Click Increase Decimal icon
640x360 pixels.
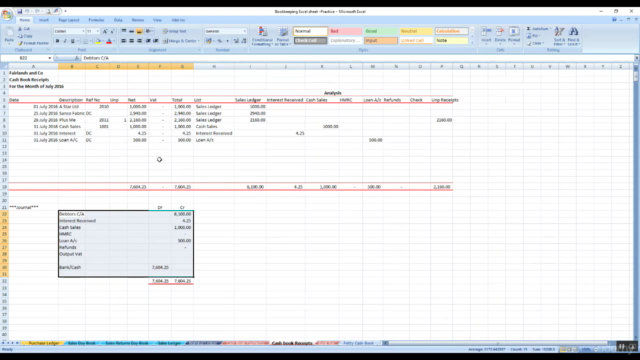[x=236, y=41]
